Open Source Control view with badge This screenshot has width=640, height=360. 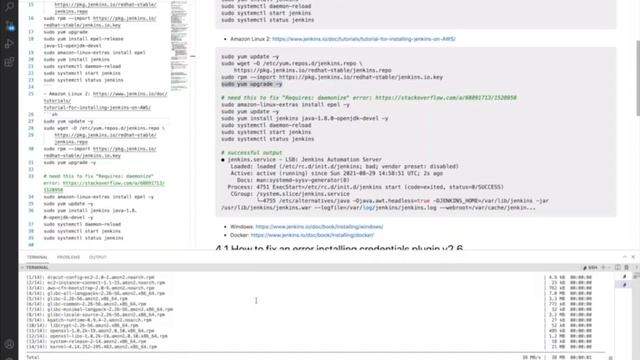point(9,25)
